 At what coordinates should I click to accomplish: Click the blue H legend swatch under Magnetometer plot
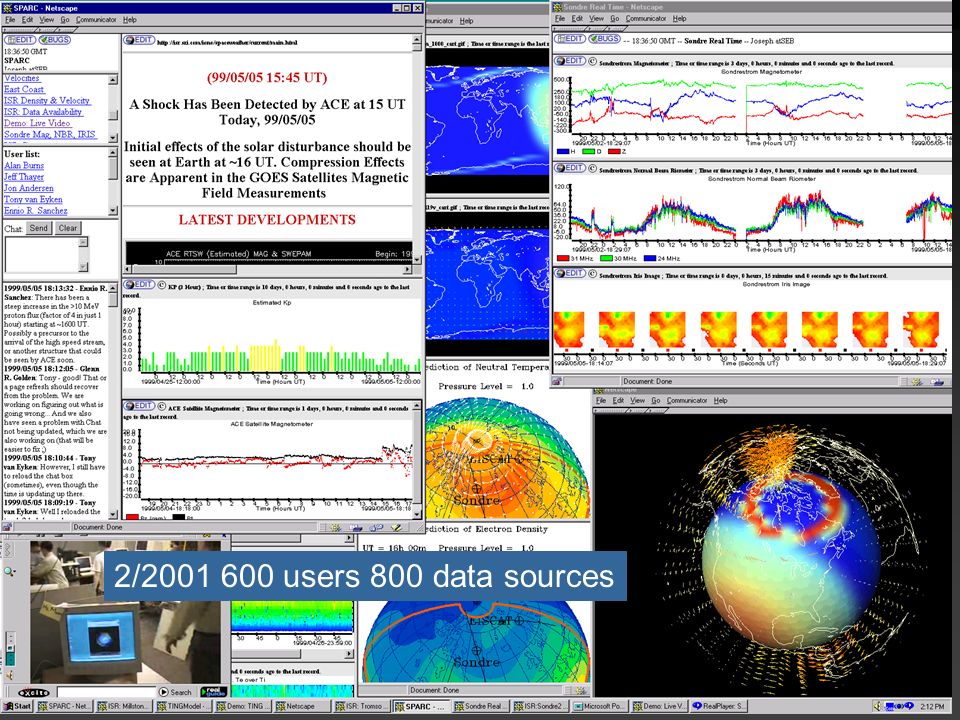pyautogui.click(x=563, y=151)
